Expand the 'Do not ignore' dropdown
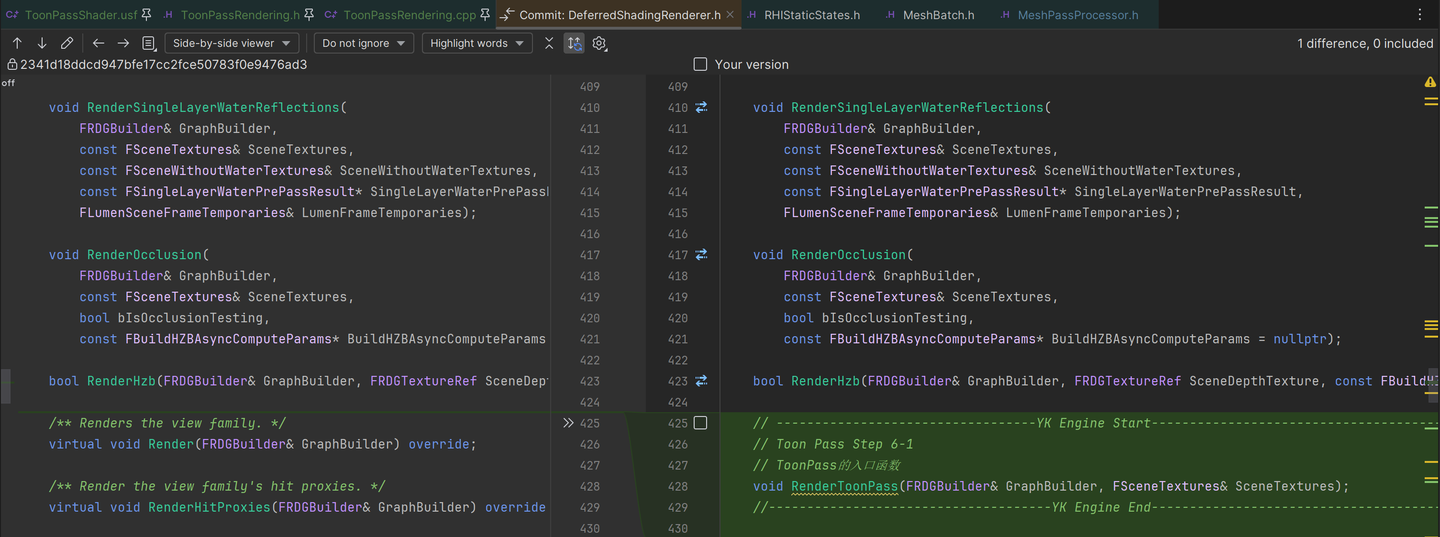 tap(363, 43)
